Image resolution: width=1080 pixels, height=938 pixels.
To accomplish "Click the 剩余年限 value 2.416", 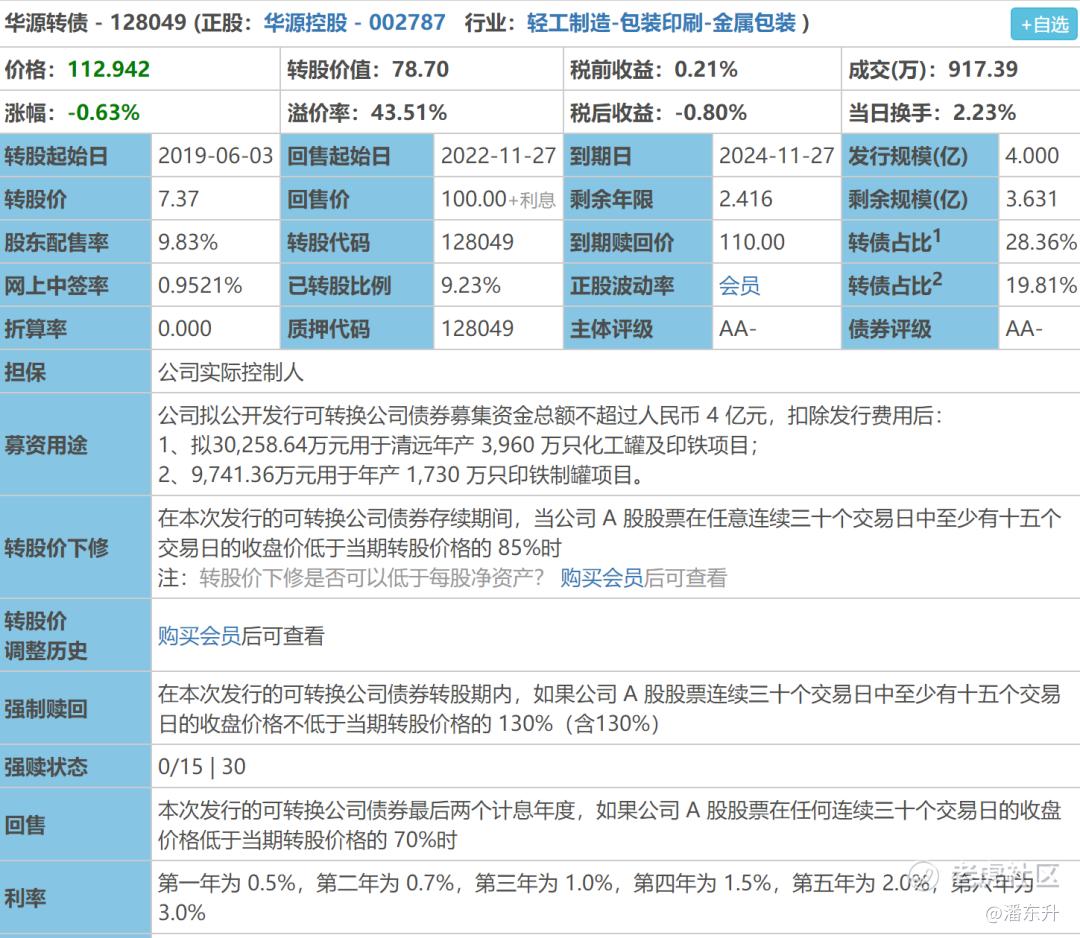I will point(746,199).
